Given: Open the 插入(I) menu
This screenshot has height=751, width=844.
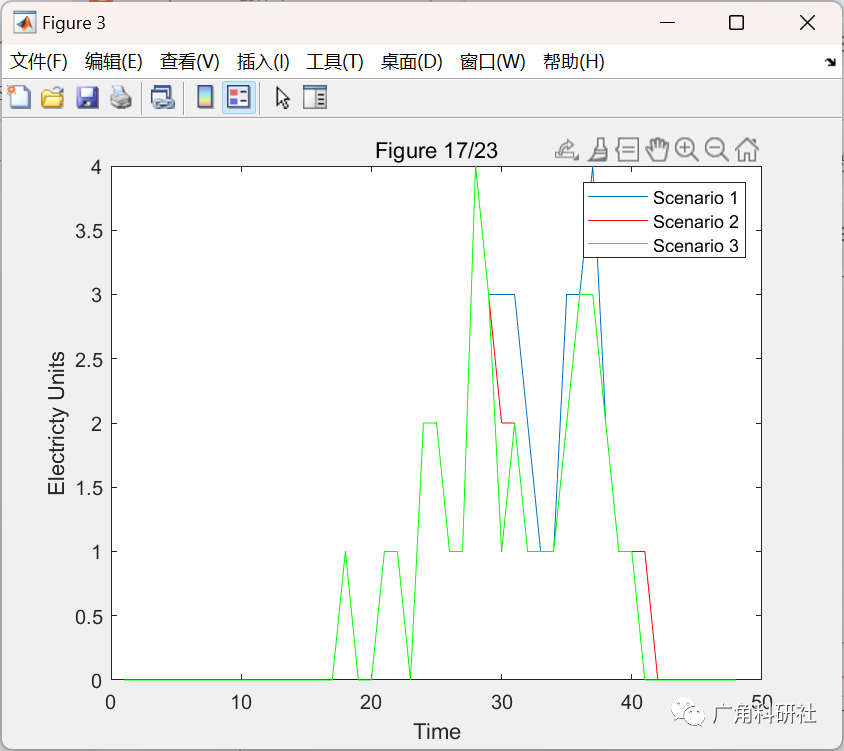Looking at the screenshot, I should pos(263,61).
